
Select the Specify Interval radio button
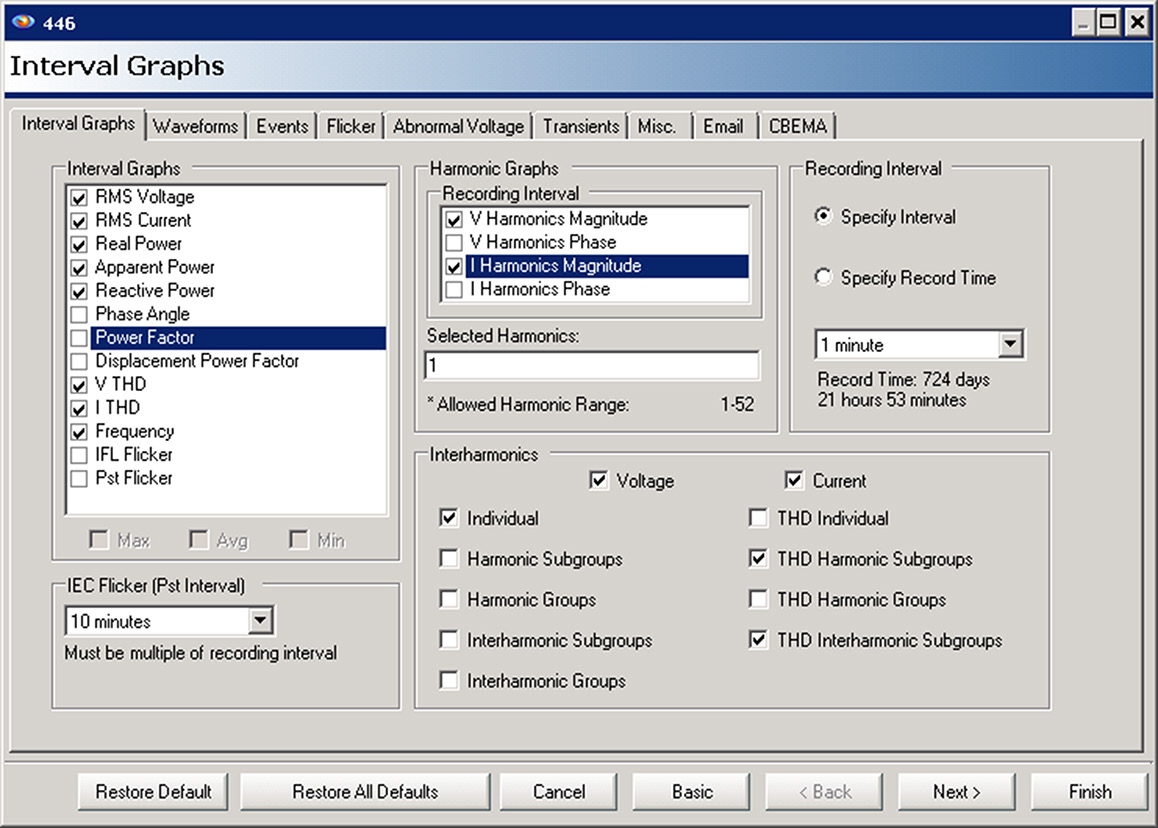point(823,216)
